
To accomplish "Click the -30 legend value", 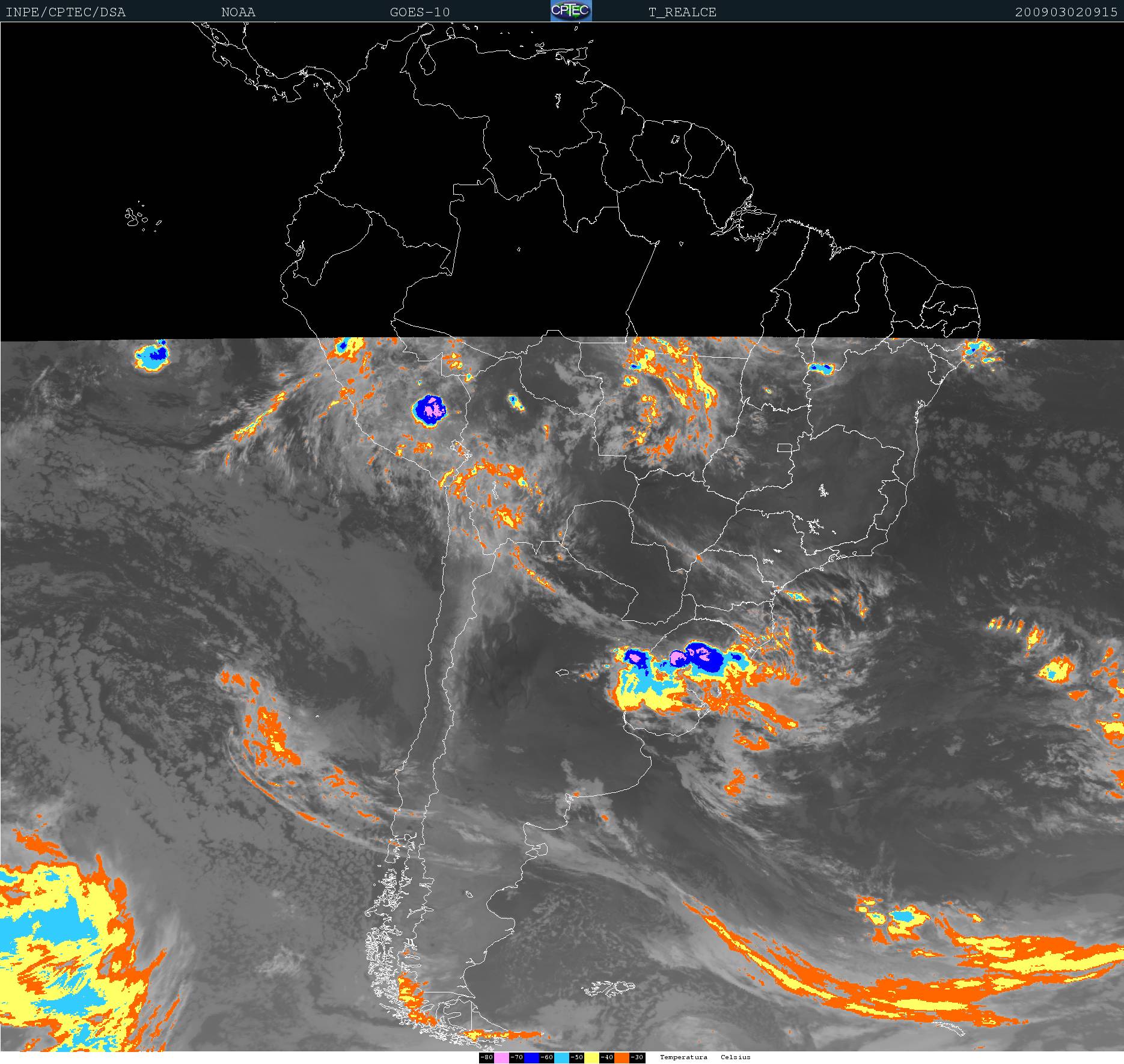I will pyautogui.click(x=637, y=1057).
